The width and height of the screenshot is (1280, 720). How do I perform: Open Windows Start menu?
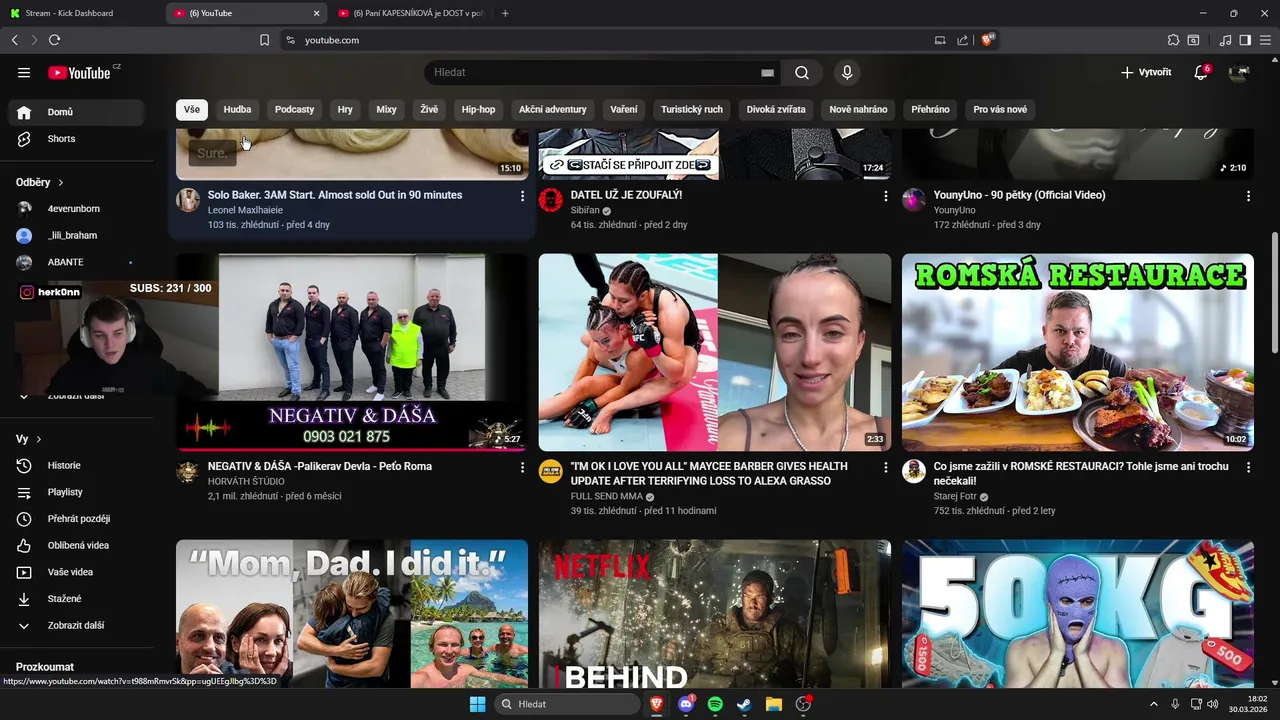pyautogui.click(x=477, y=704)
